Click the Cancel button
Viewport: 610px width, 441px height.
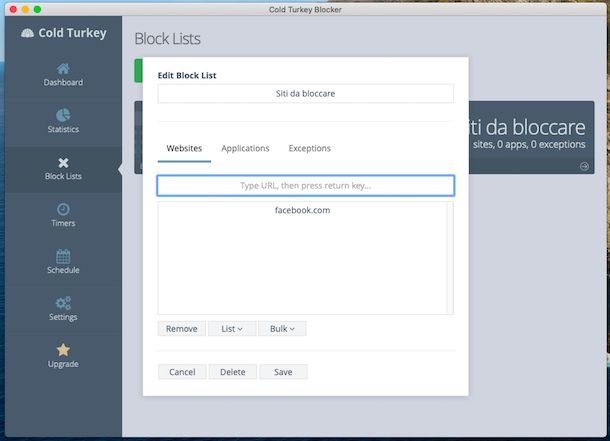tap(182, 372)
